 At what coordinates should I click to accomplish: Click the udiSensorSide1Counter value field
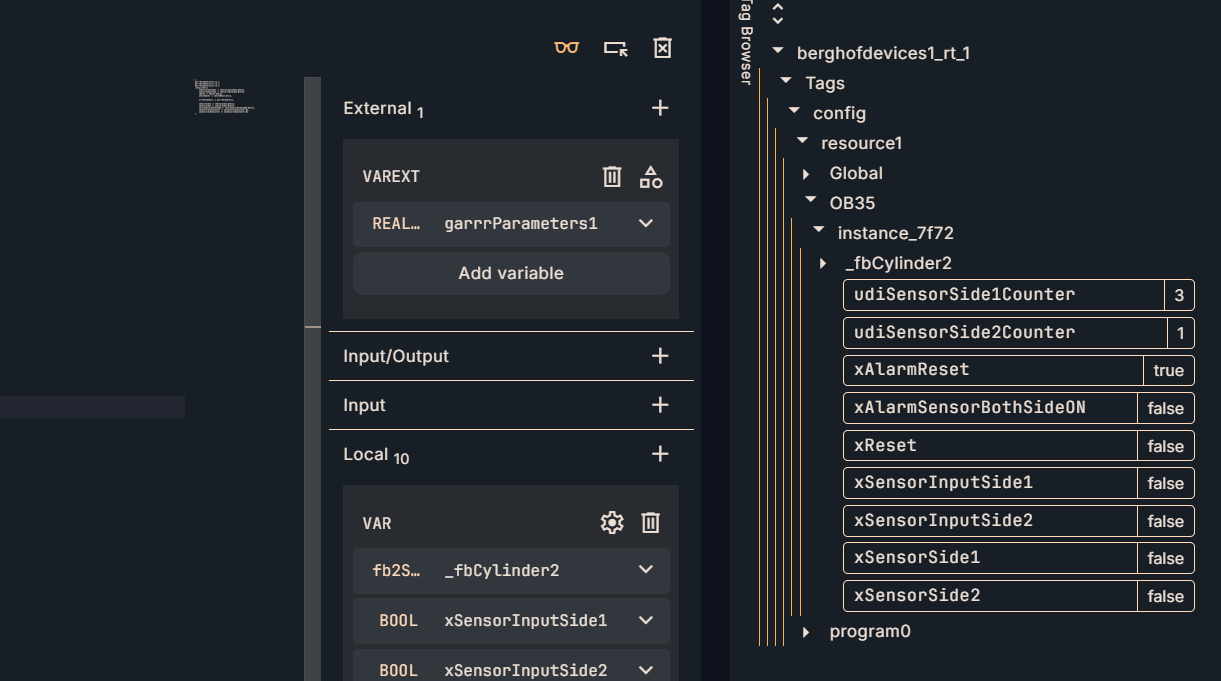pos(1179,295)
